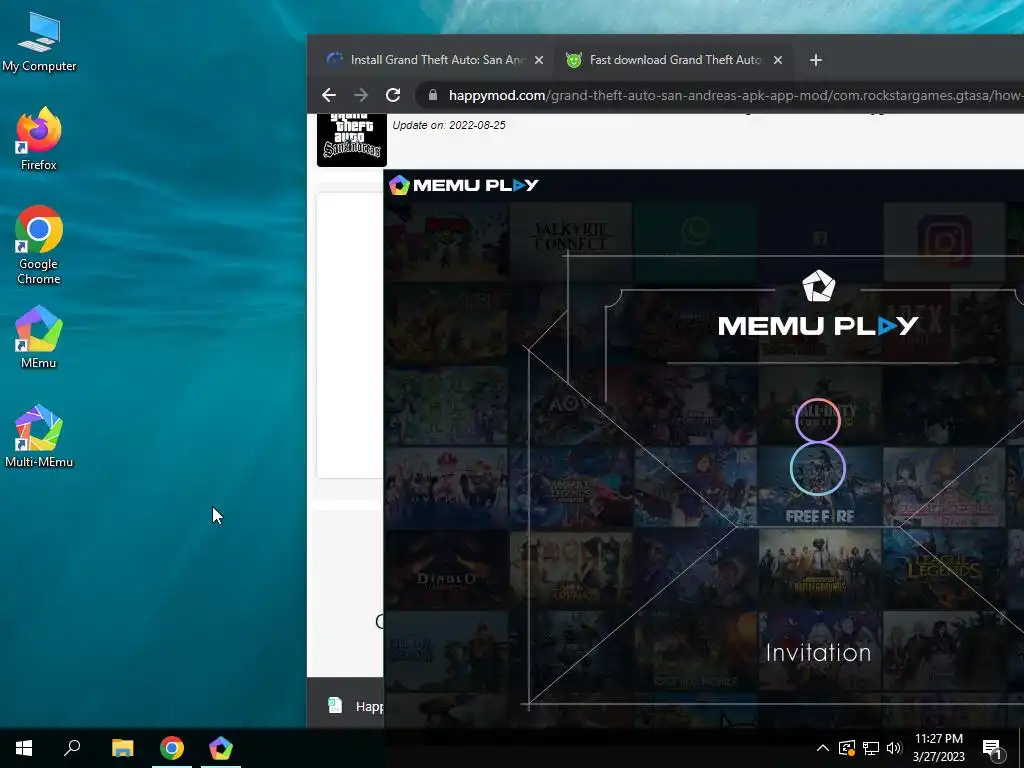Open the network status tray icon
Screen dimensions: 1024x768
pyautogui.click(x=871, y=748)
